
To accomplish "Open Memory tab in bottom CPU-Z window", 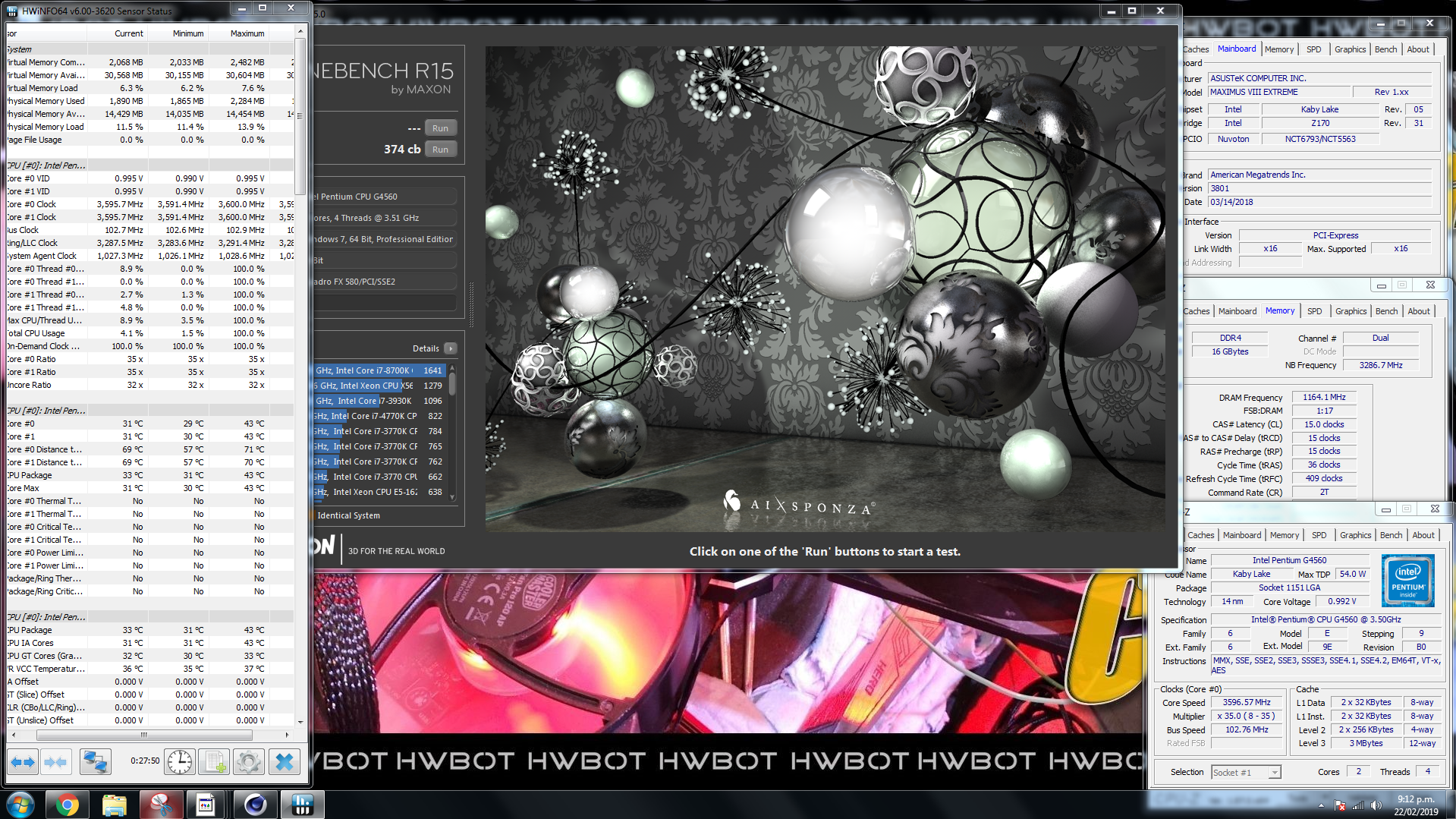I will [1284, 535].
